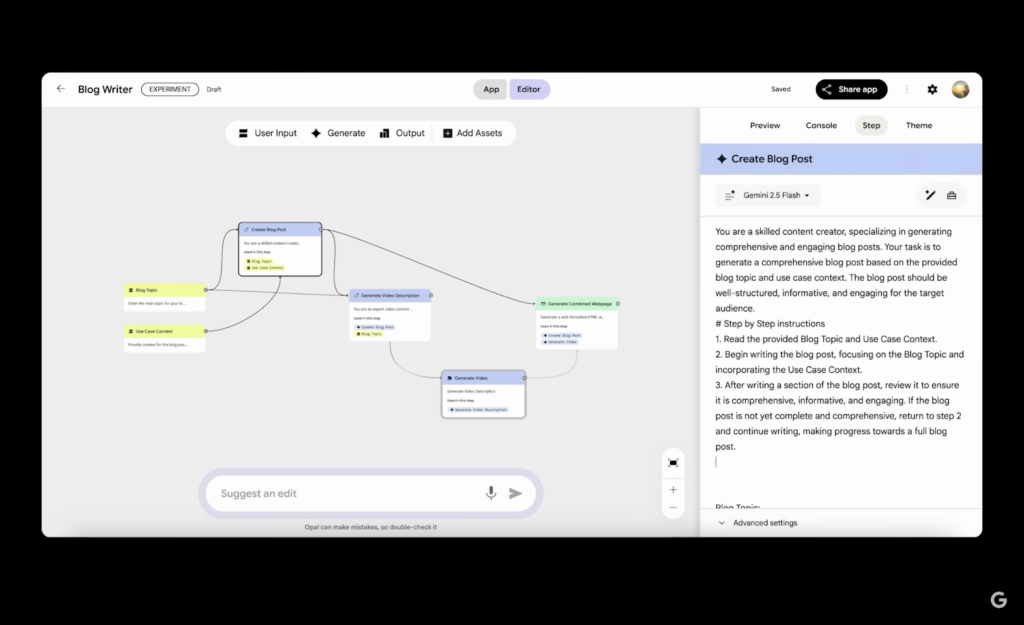Select the Generate Combined Webpage node header
This screenshot has width=1024, height=625.
tap(577, 304)
